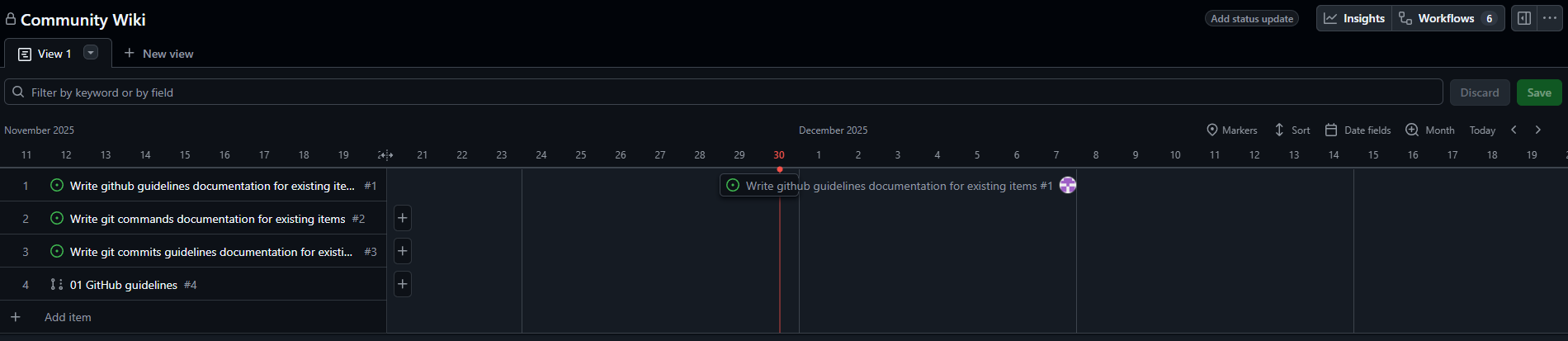Open the Date fields menu
1568x341 pixels.
point(1358,130)
